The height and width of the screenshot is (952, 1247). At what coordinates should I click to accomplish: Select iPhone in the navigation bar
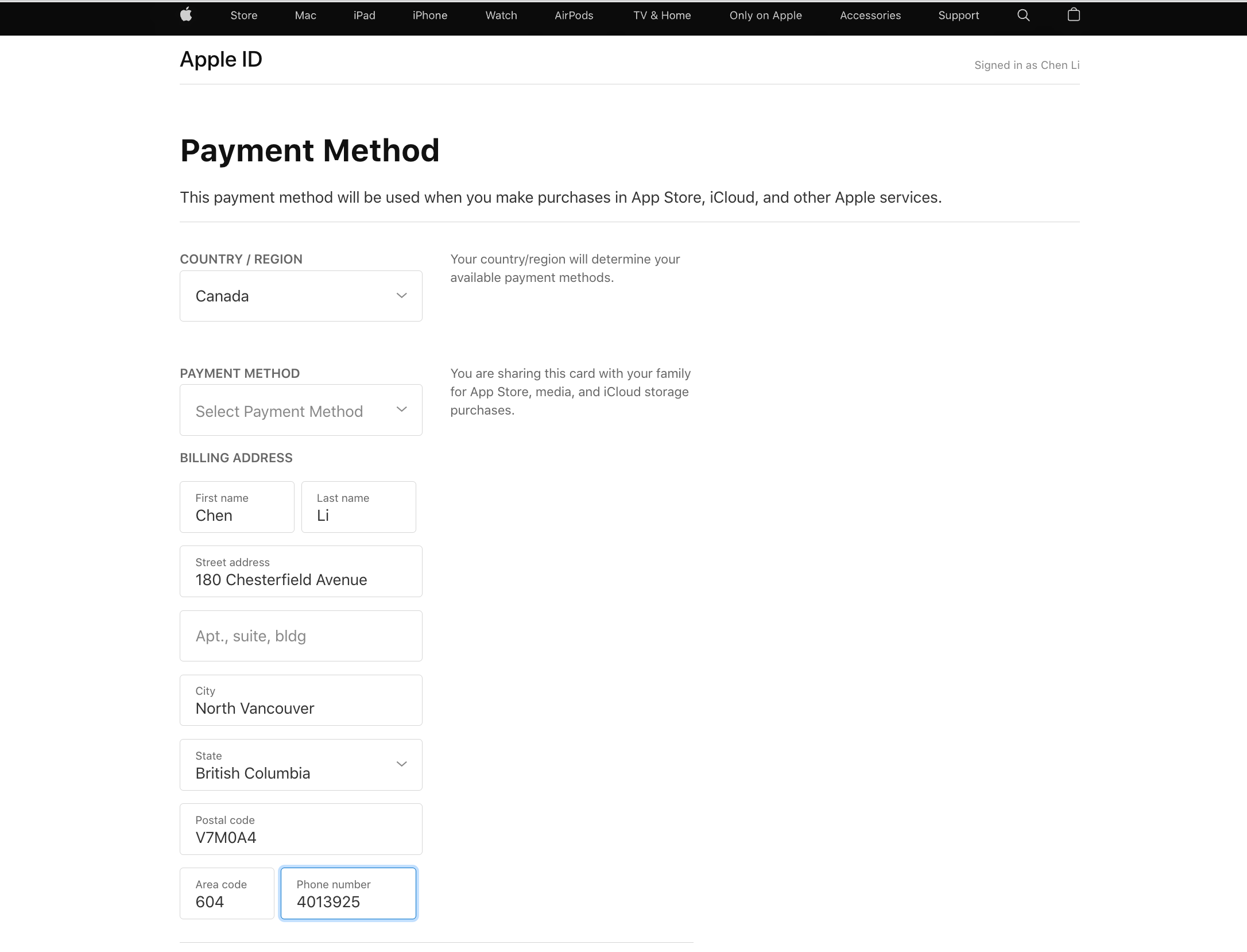429,16
